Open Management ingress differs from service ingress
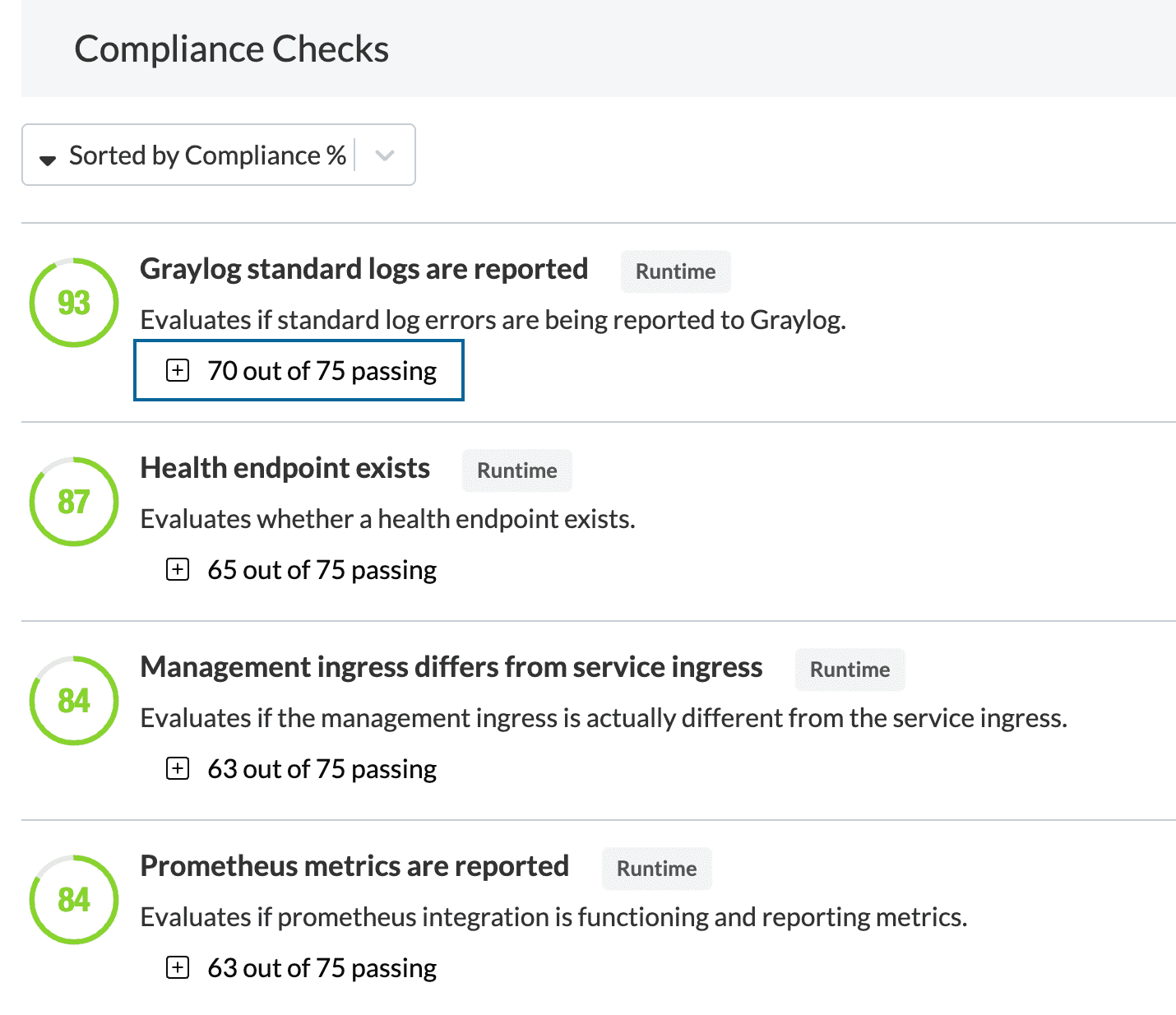1176x1015 pixels. (x=451, y=667)
